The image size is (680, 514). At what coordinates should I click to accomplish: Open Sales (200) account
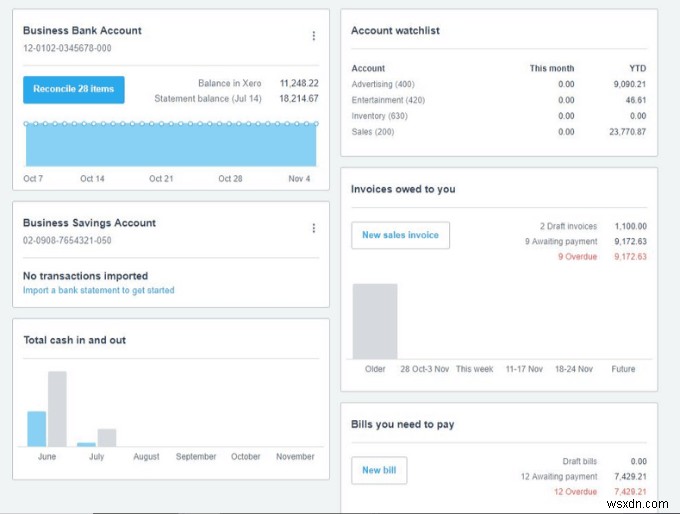pos(373,132)
